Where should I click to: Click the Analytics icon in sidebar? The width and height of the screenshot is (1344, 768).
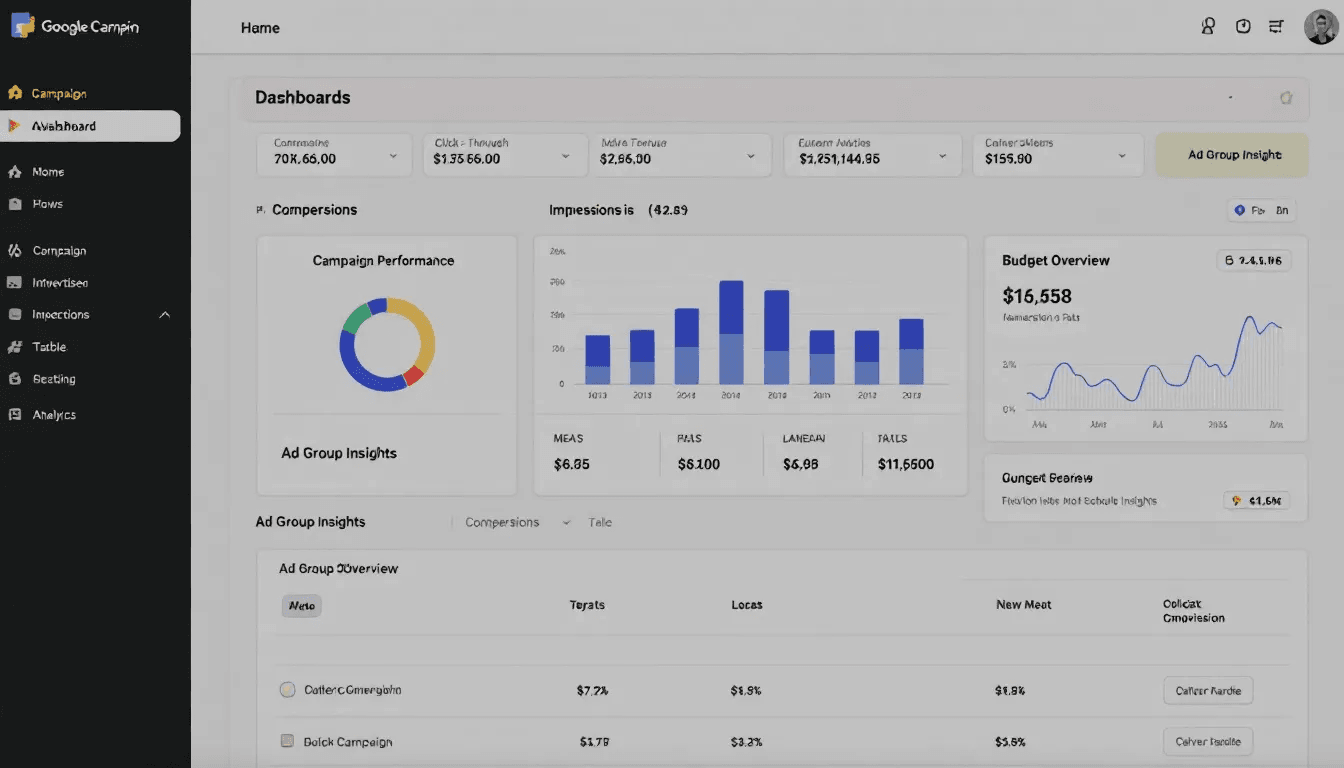coord(15,414)
